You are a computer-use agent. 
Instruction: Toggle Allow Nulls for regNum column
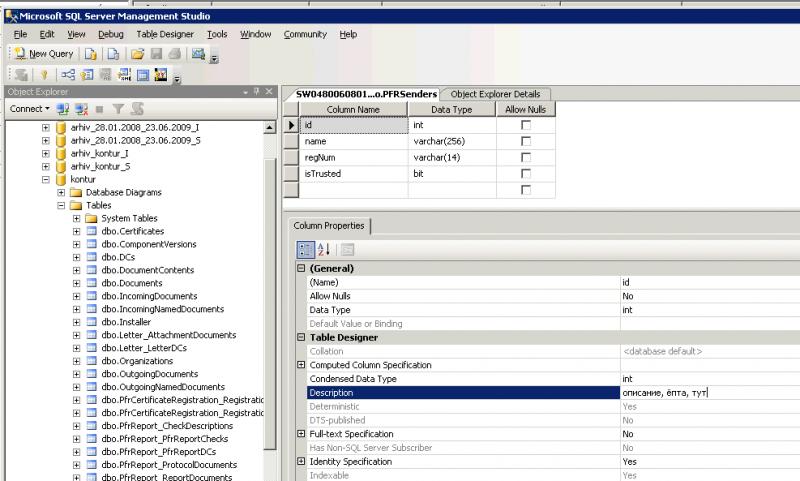click(x=526, y=158)
